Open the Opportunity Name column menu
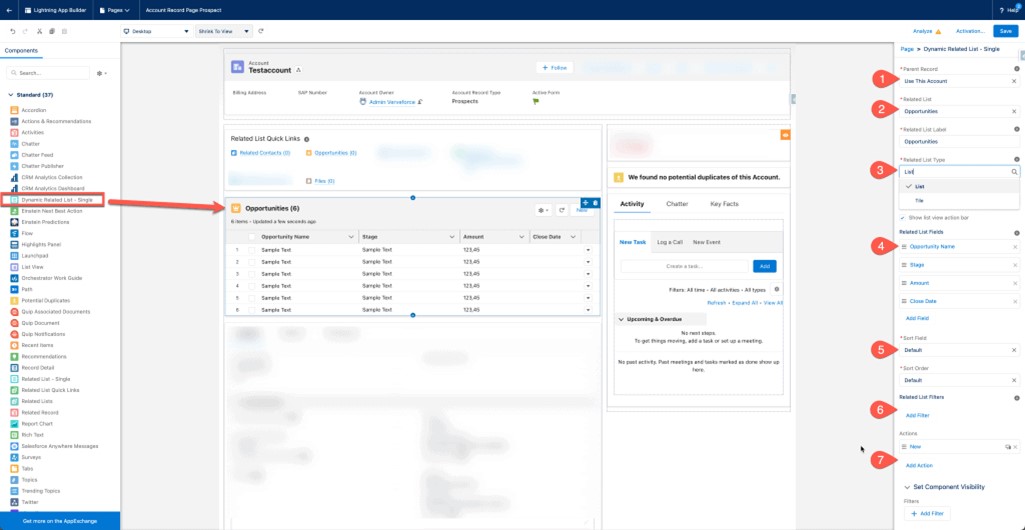 (x=352, y=237)
